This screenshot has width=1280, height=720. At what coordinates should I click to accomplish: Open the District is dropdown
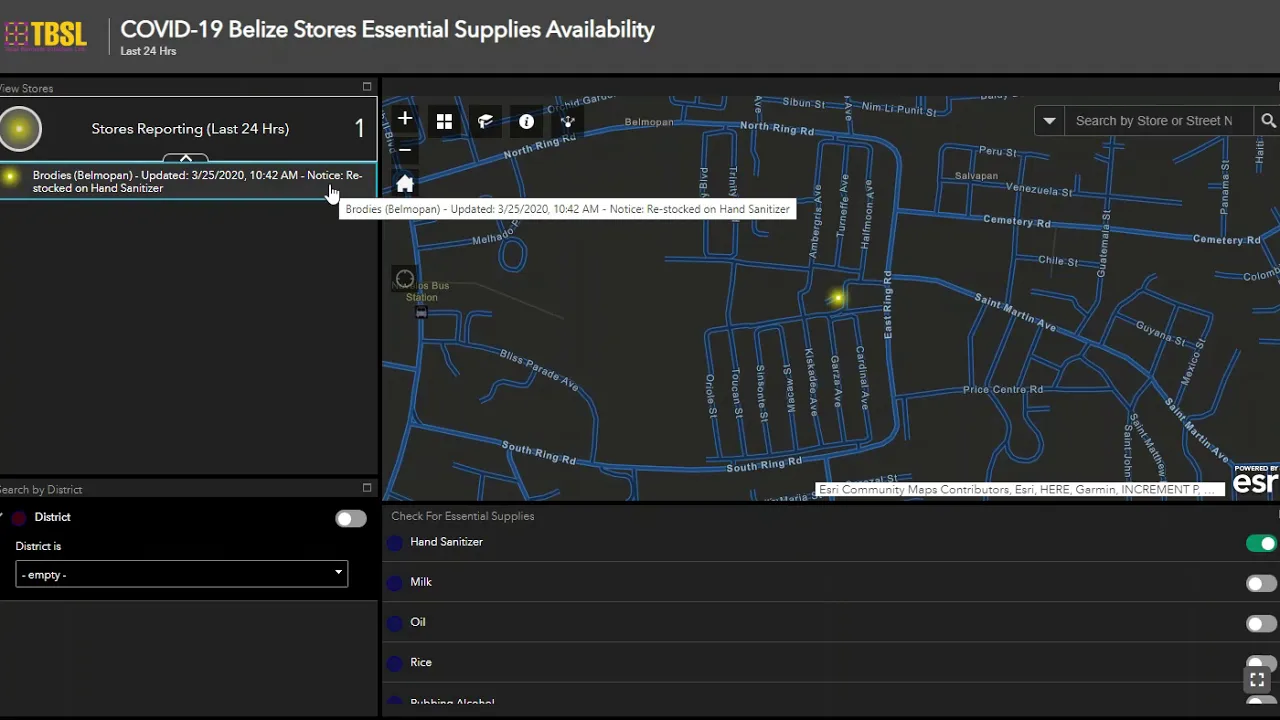pyautogui.click(x=182, y=574)
